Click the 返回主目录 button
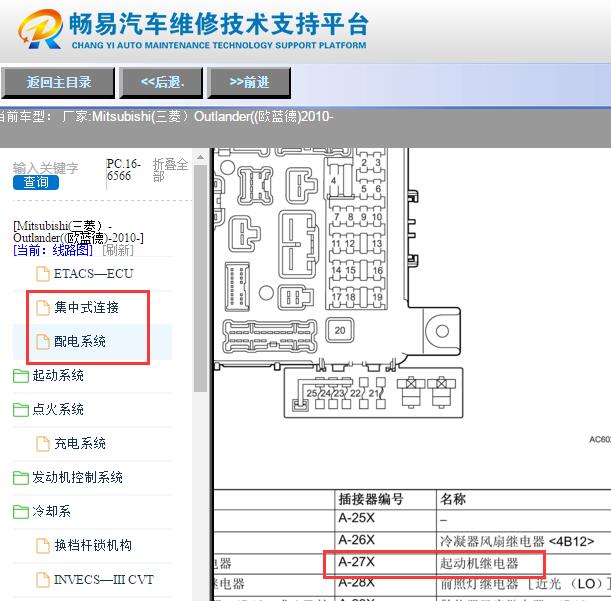Image resolution: width=611 pixels, height=601 pixels. click(58, 82)
